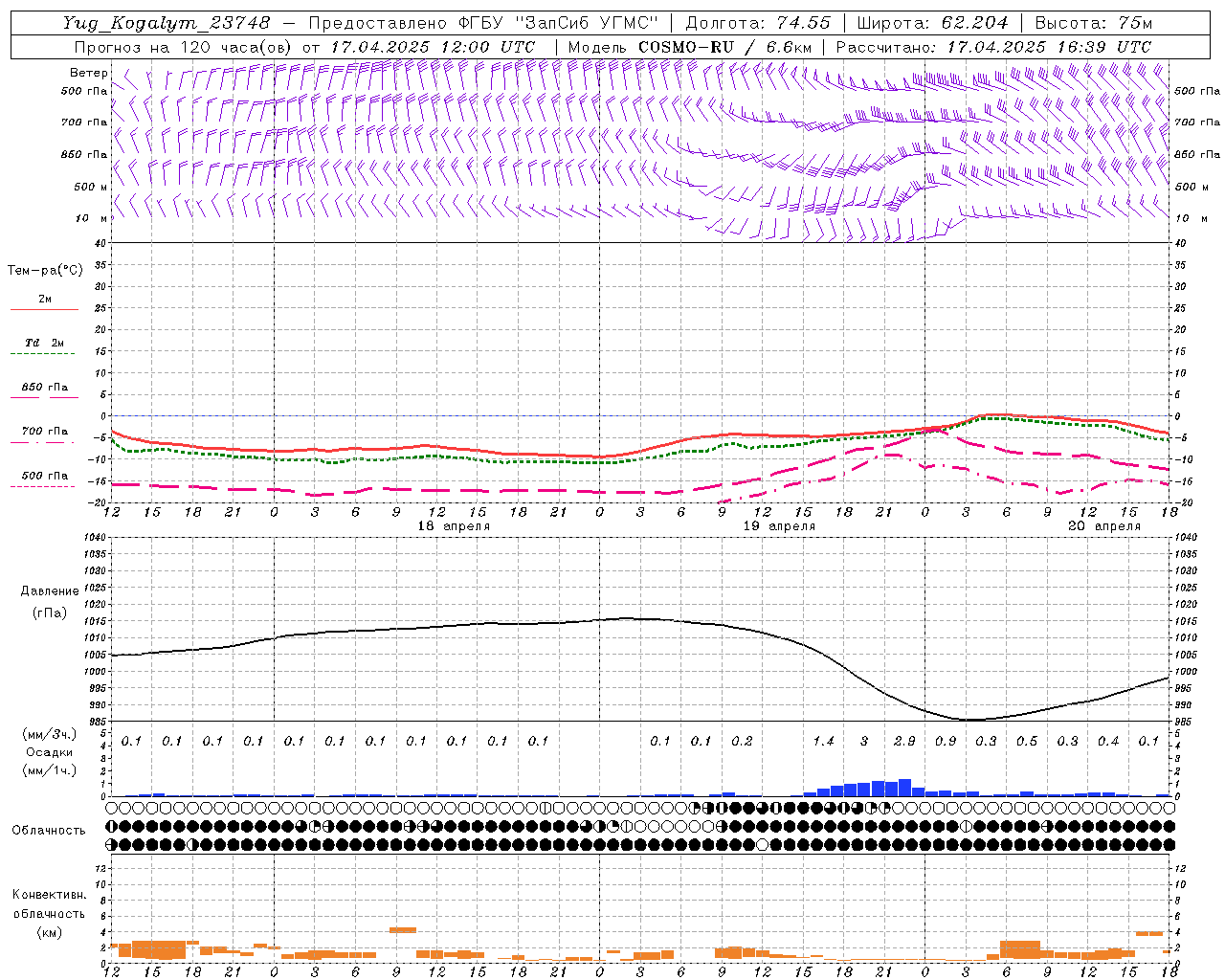Click the precipitation value 0.4
The height and width of the screenshot is (980, 1225).
pos(1108,741)
